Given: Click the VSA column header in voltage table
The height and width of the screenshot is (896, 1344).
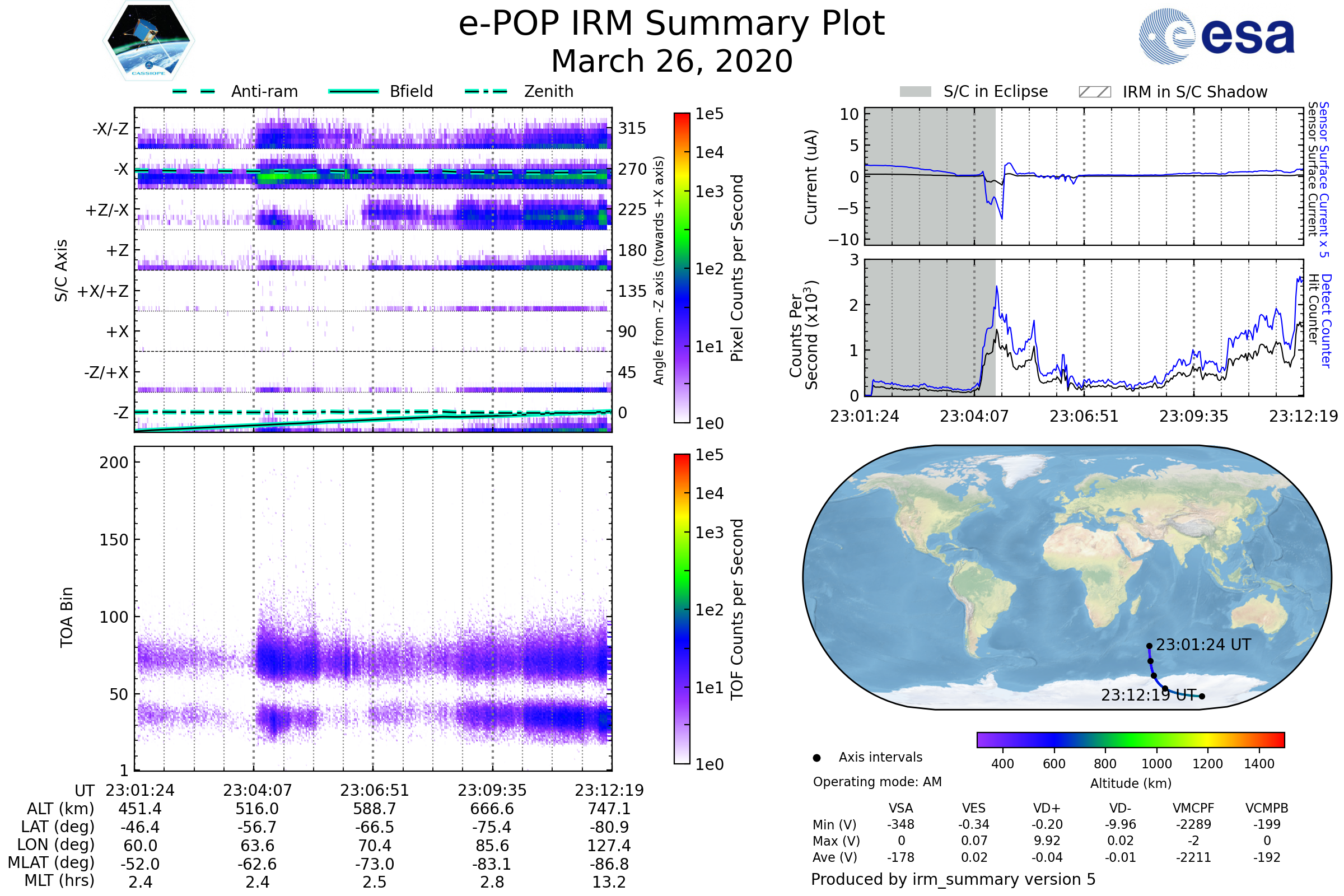Looking at the screenshot, I should click(900, 808).
